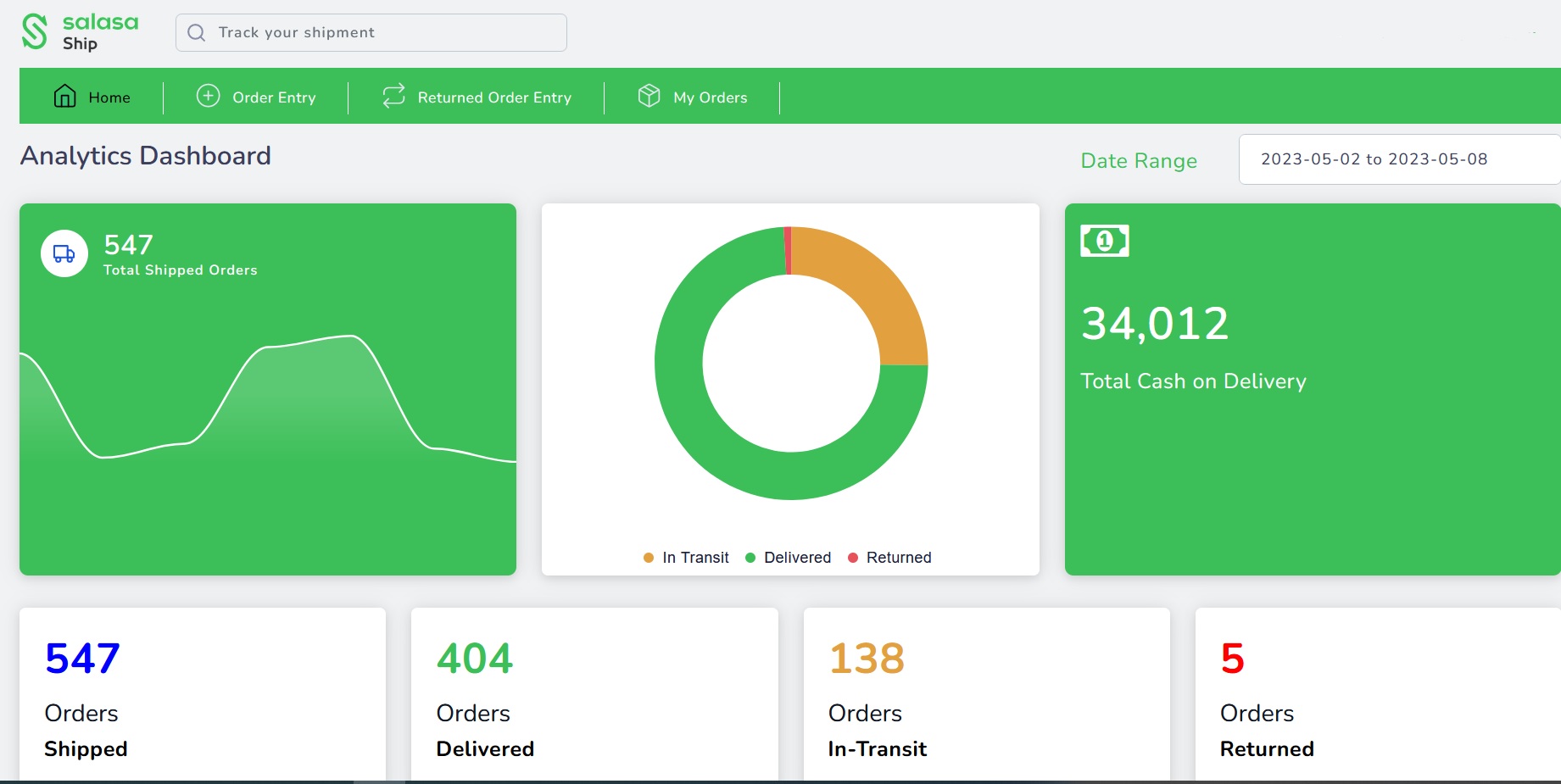This screenshot has height=784, width=1561.
Task: Click the cash banknote icon
Action: coord(1104,241)
